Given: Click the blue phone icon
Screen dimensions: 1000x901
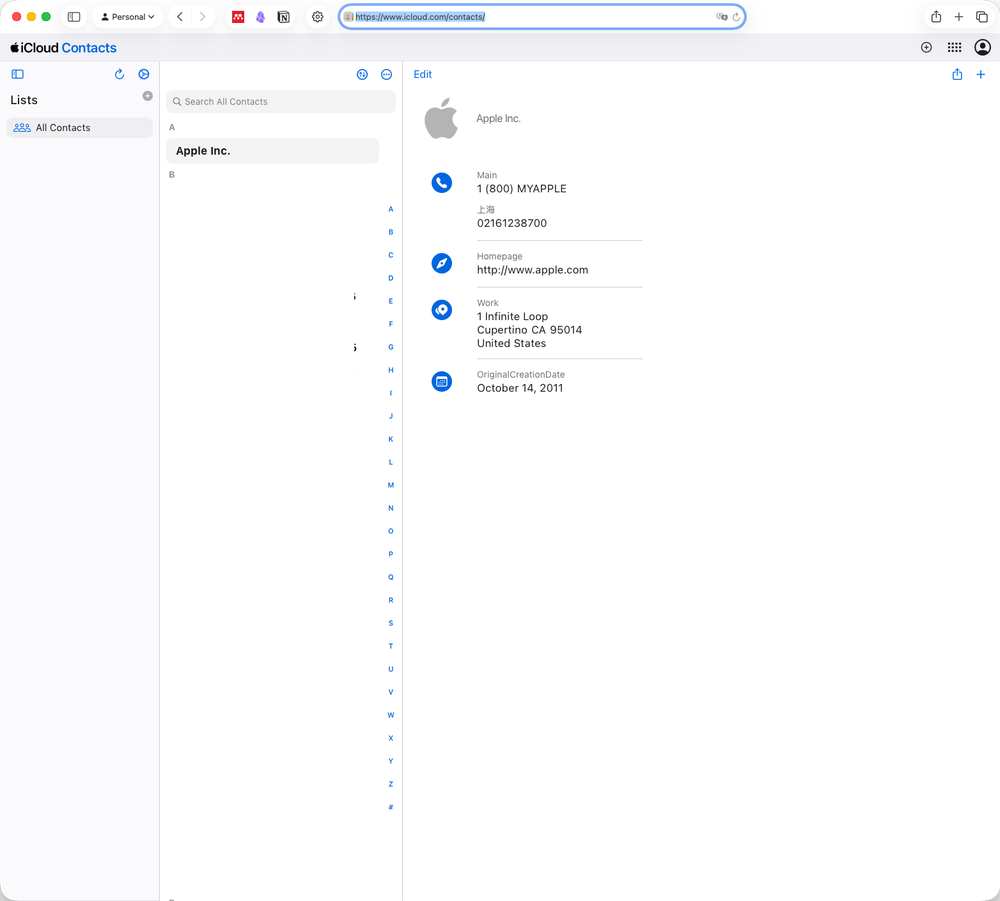Looking at the screenshot, I should (441, 183).
